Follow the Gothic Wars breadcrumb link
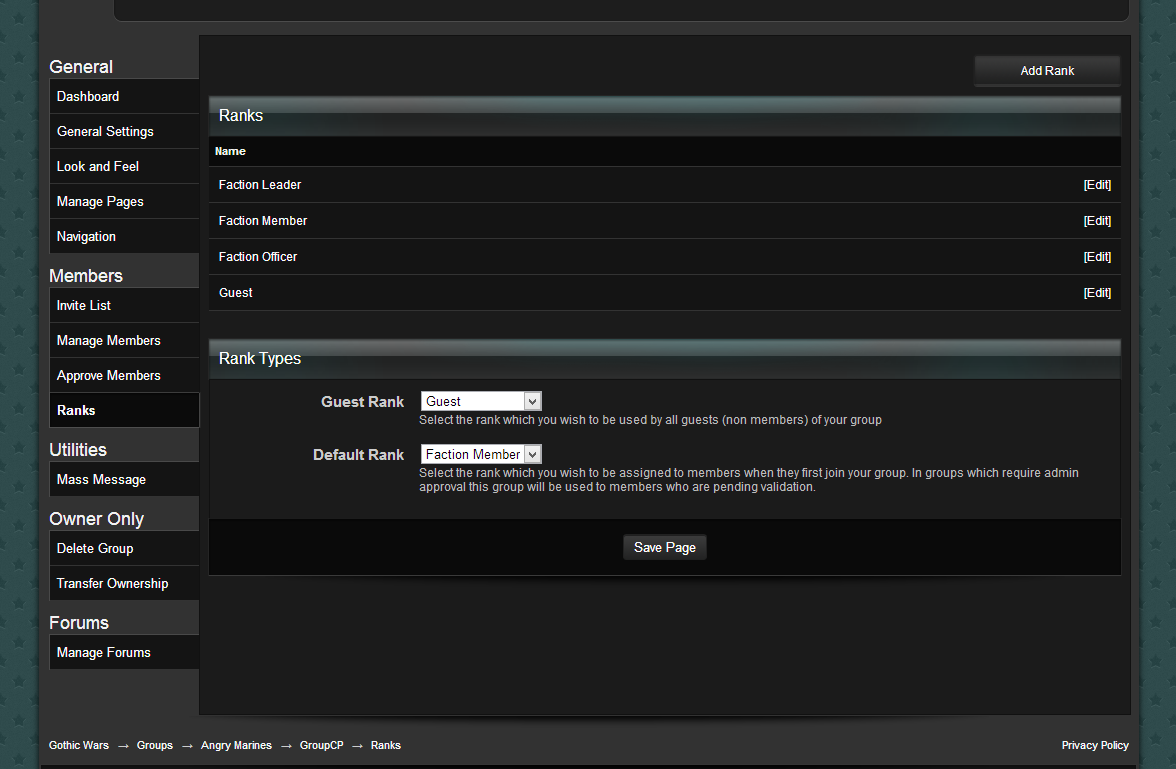This screenshot has width=1176, height=769. (79, 745)
